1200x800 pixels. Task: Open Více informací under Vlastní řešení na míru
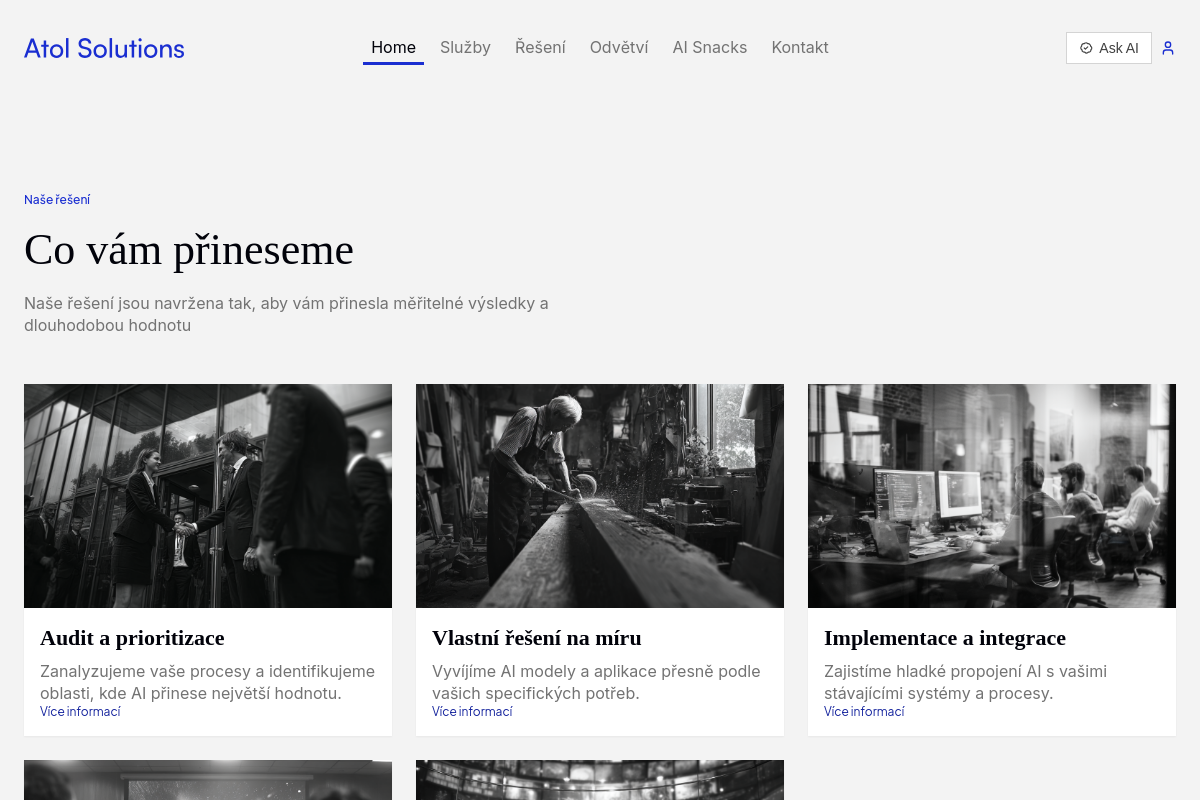pyautogui.click(x=472, y=712)
